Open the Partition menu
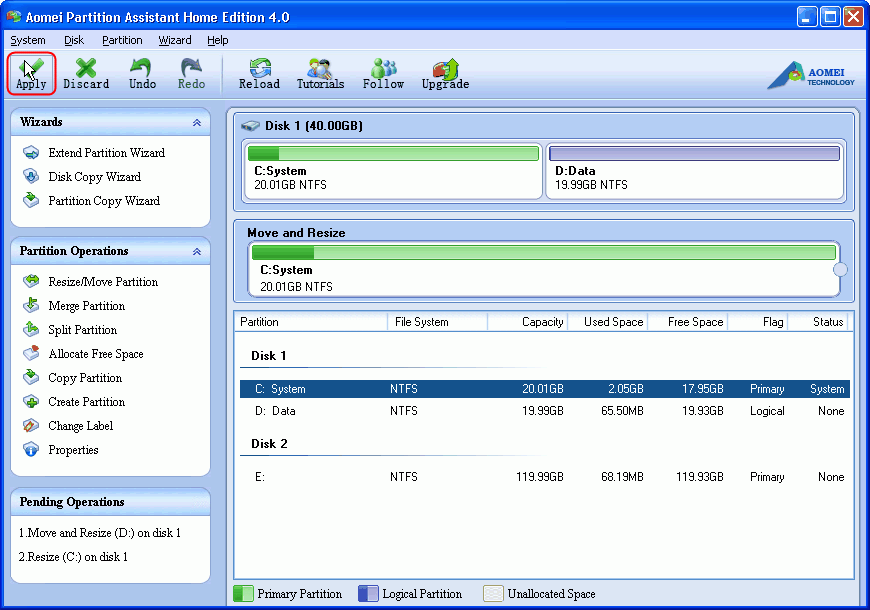The image size is (870, 610). [122, 40]
